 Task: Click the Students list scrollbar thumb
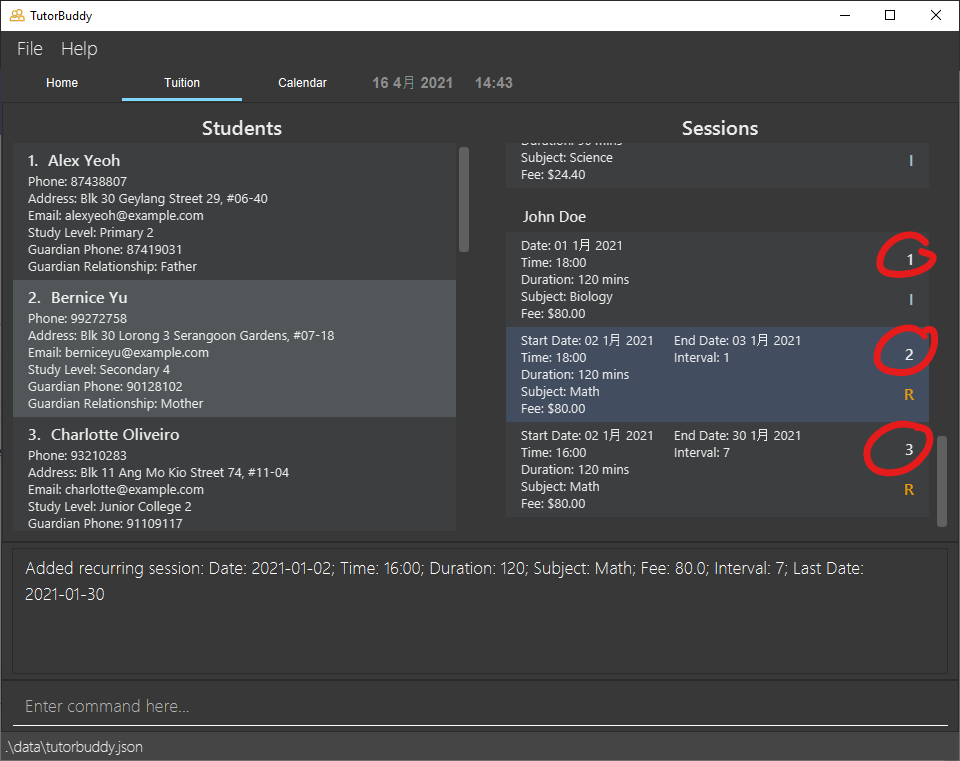(464, 199)
